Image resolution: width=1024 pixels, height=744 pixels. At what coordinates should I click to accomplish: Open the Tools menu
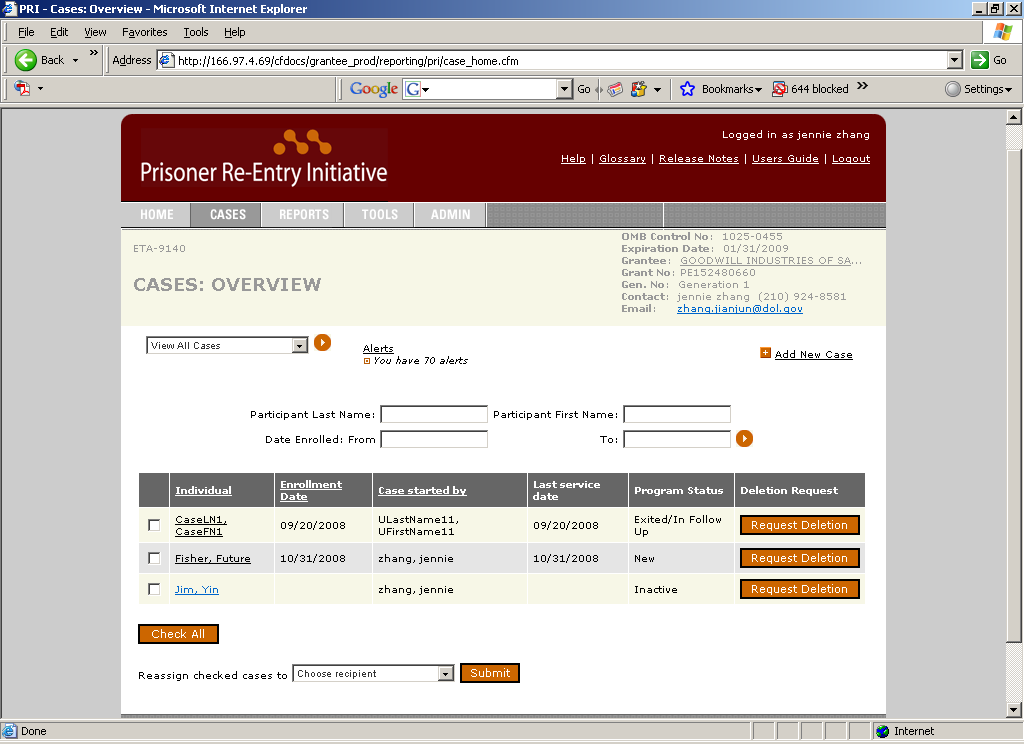point(195,32)
